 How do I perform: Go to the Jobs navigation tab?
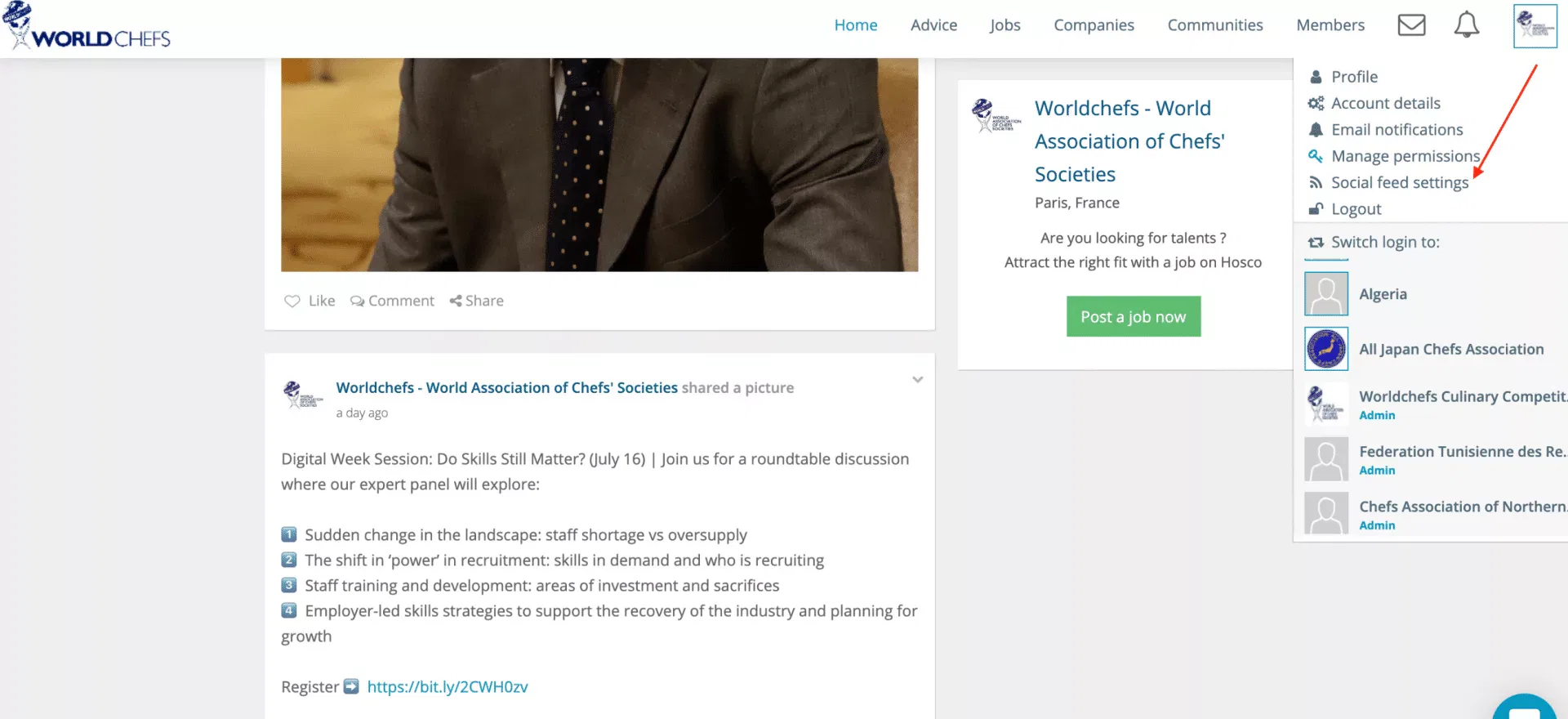tap(1004, 25)
